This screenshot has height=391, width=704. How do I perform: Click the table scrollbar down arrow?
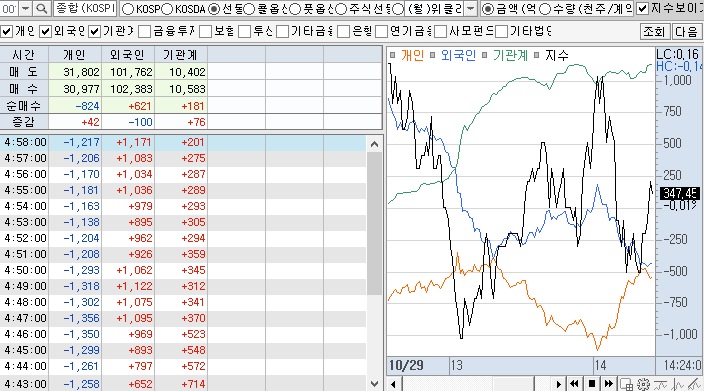pos(374,383)
